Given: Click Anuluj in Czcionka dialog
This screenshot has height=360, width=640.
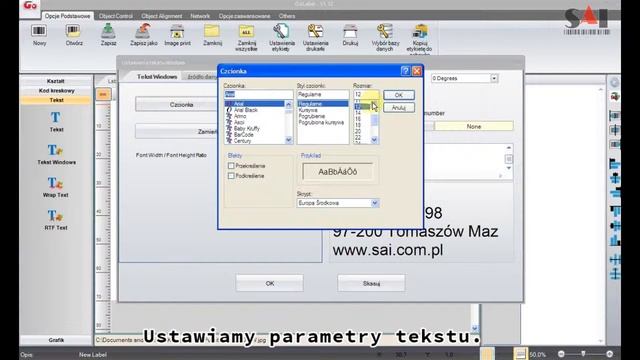Looking at the screenshot, I should (399, 108).
